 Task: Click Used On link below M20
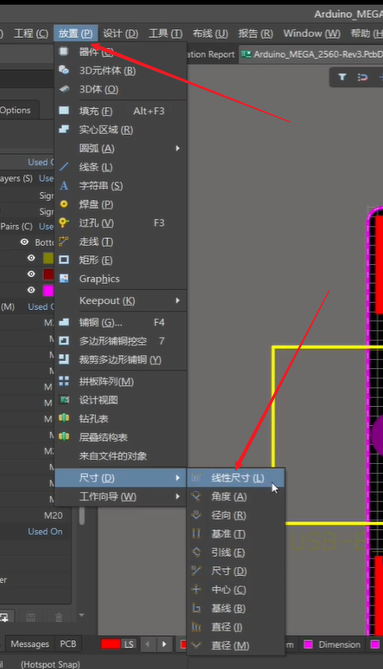click(x=45, y=532)
